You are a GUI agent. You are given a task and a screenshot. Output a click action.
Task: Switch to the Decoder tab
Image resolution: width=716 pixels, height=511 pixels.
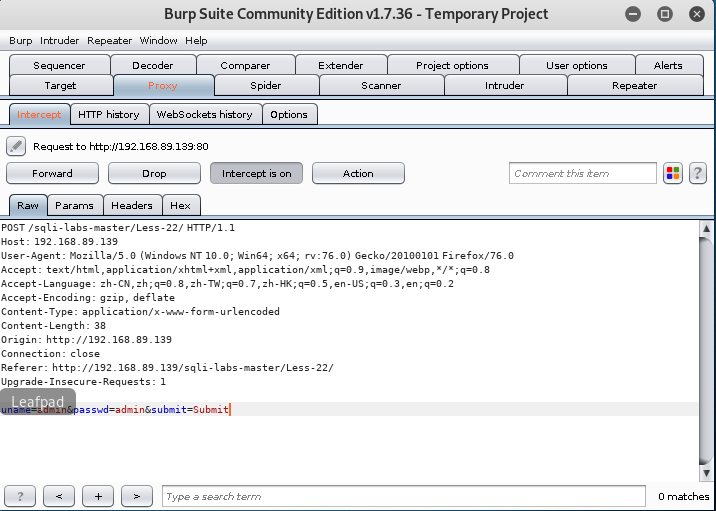(x=153, y=65)
